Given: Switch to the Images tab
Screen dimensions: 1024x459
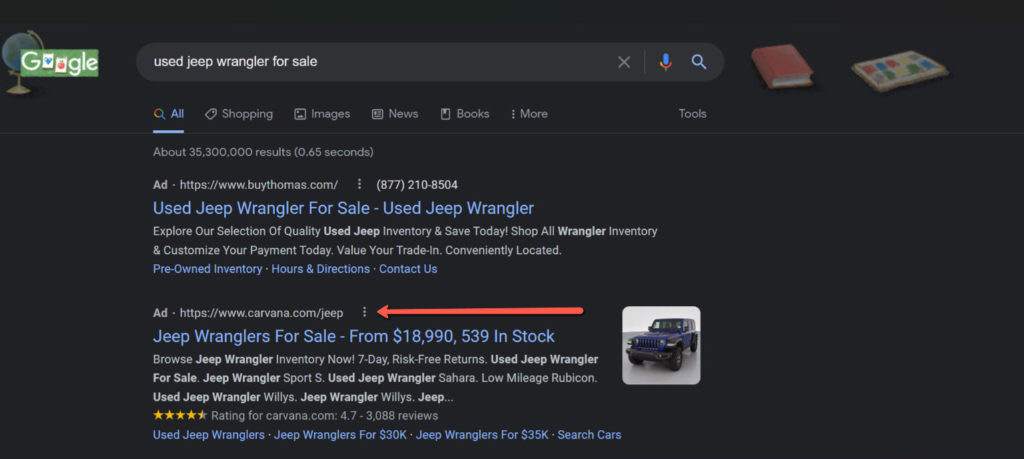Looking at the screenshot, I should [x=322, y=114].
